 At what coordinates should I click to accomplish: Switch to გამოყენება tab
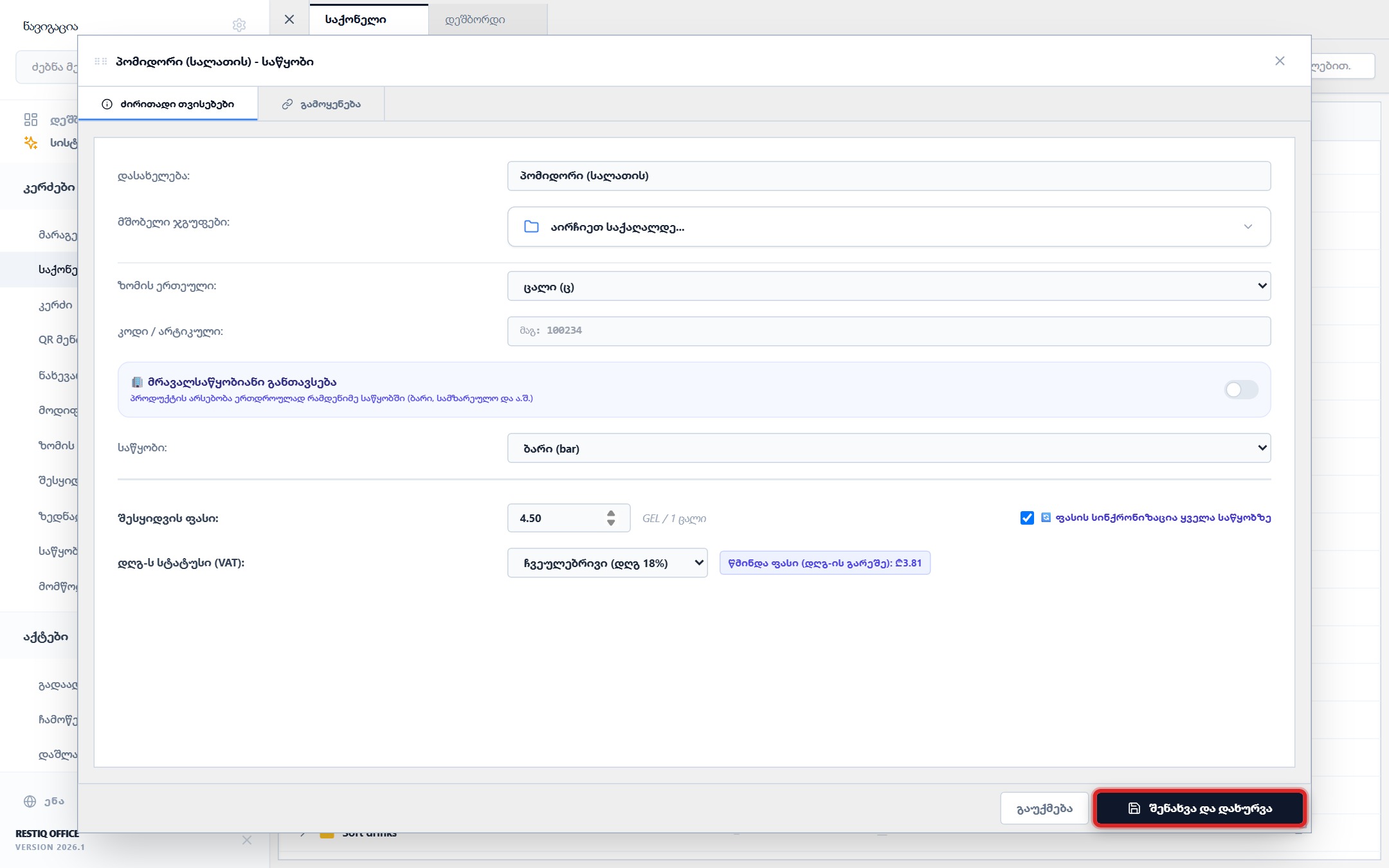[321, 104]
